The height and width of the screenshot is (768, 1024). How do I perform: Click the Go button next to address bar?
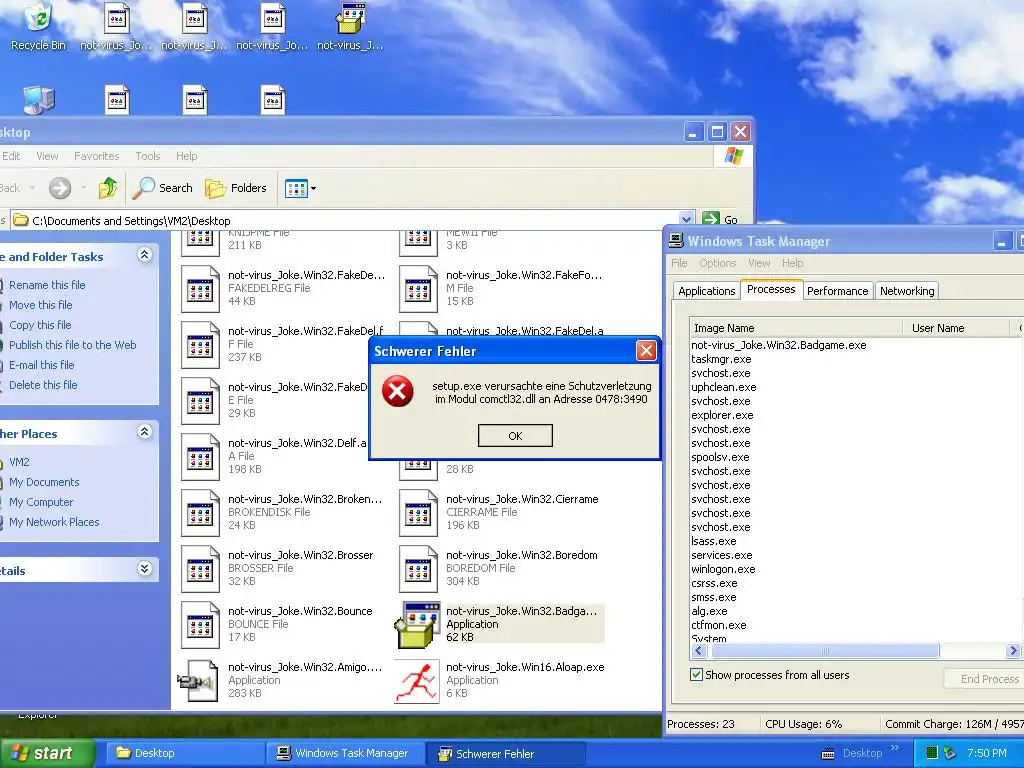point(720,219)
